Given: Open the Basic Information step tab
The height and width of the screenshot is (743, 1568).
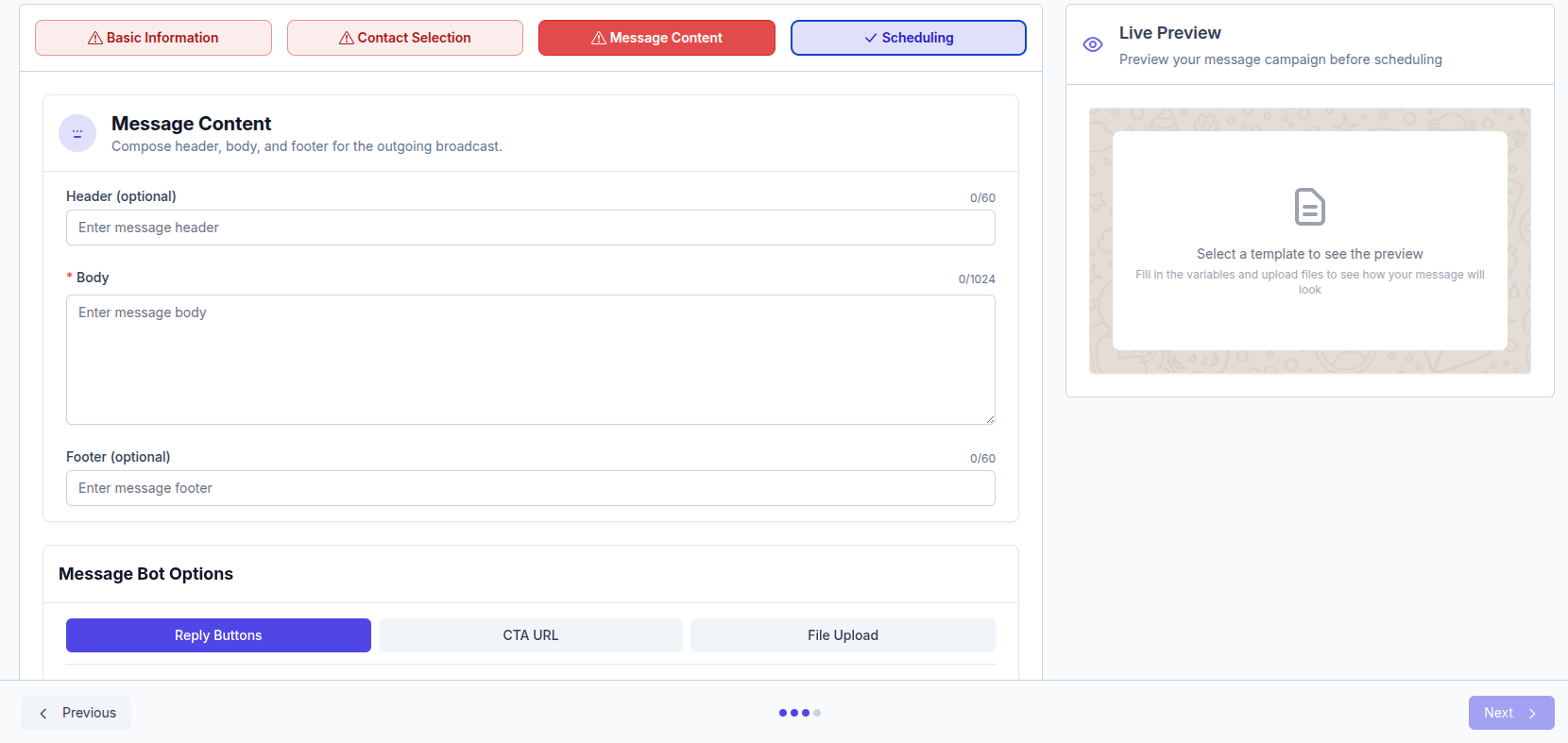Looking at the screenshot, I should pos(153,38).
